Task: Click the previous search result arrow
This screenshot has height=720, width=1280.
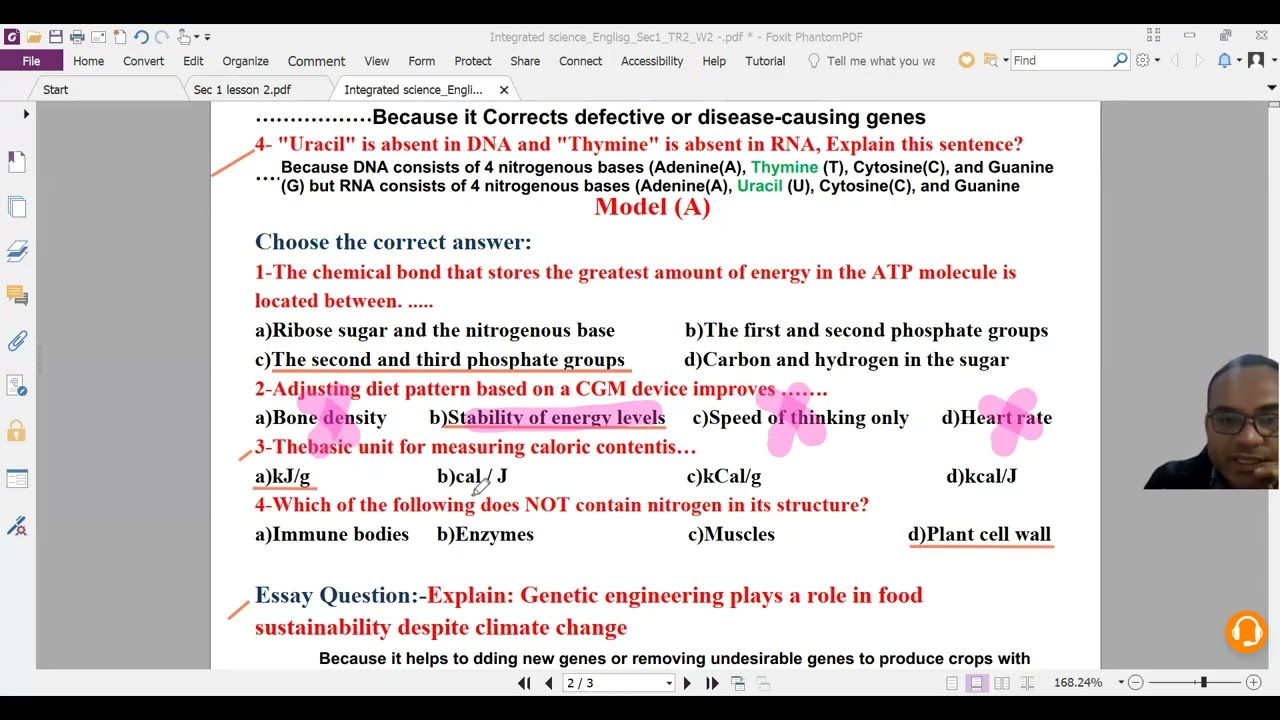Action: [1174, 61]
